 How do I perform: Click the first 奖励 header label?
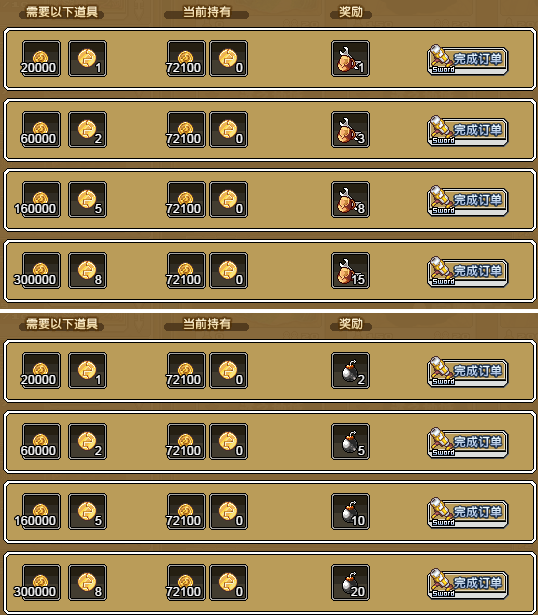pos(351,12)
